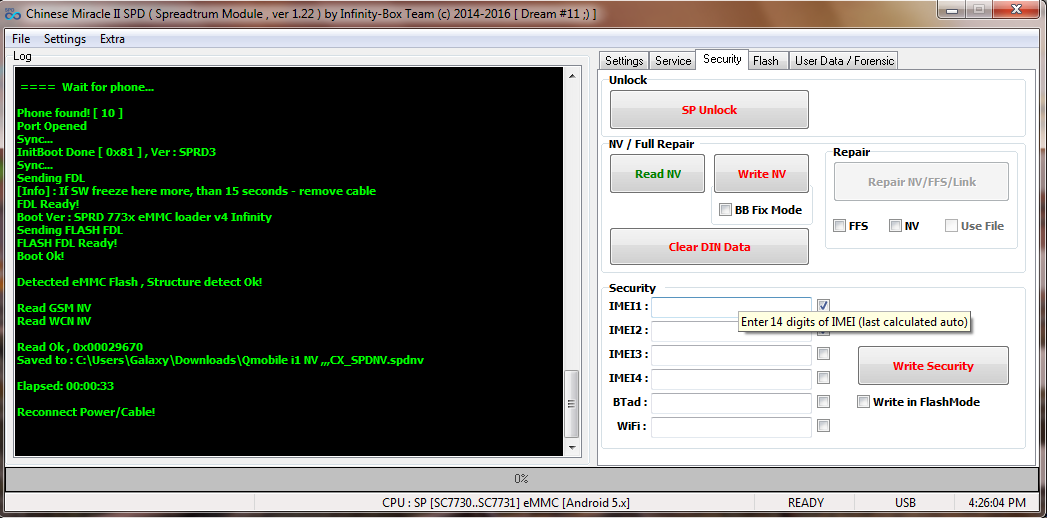This screenshot has width=1047, height=518.
Task: Click the 'Wait for phone...' log line
Action: pos(87,87)
